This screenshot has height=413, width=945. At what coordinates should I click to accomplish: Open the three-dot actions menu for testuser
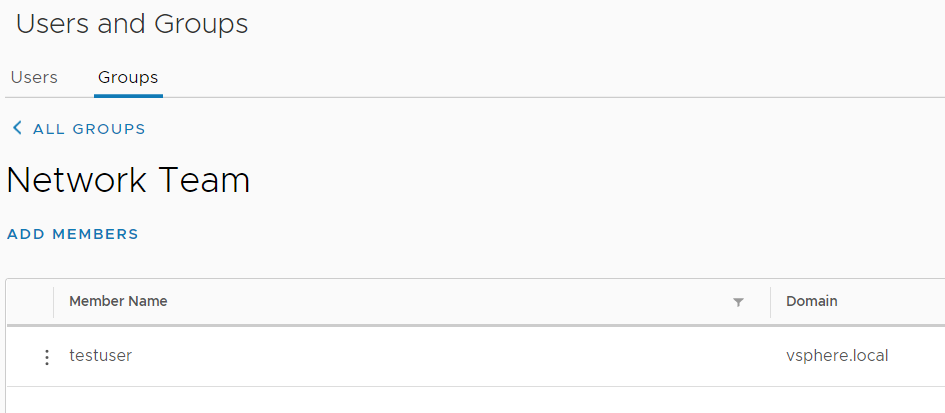click(46, 357)
